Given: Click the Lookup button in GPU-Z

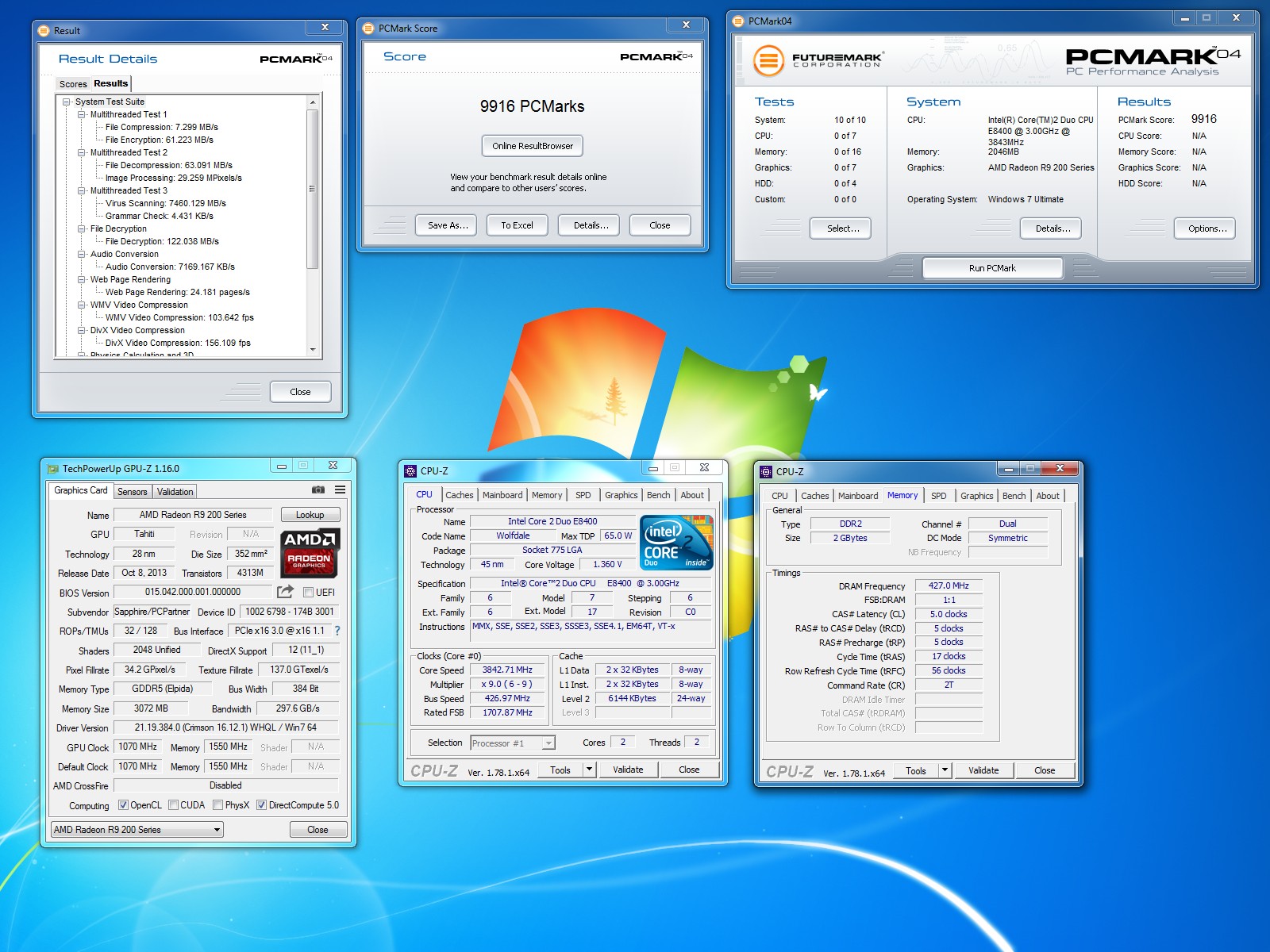Looking at the screenshot, I should pyautogui.click(x=310, y=515).
